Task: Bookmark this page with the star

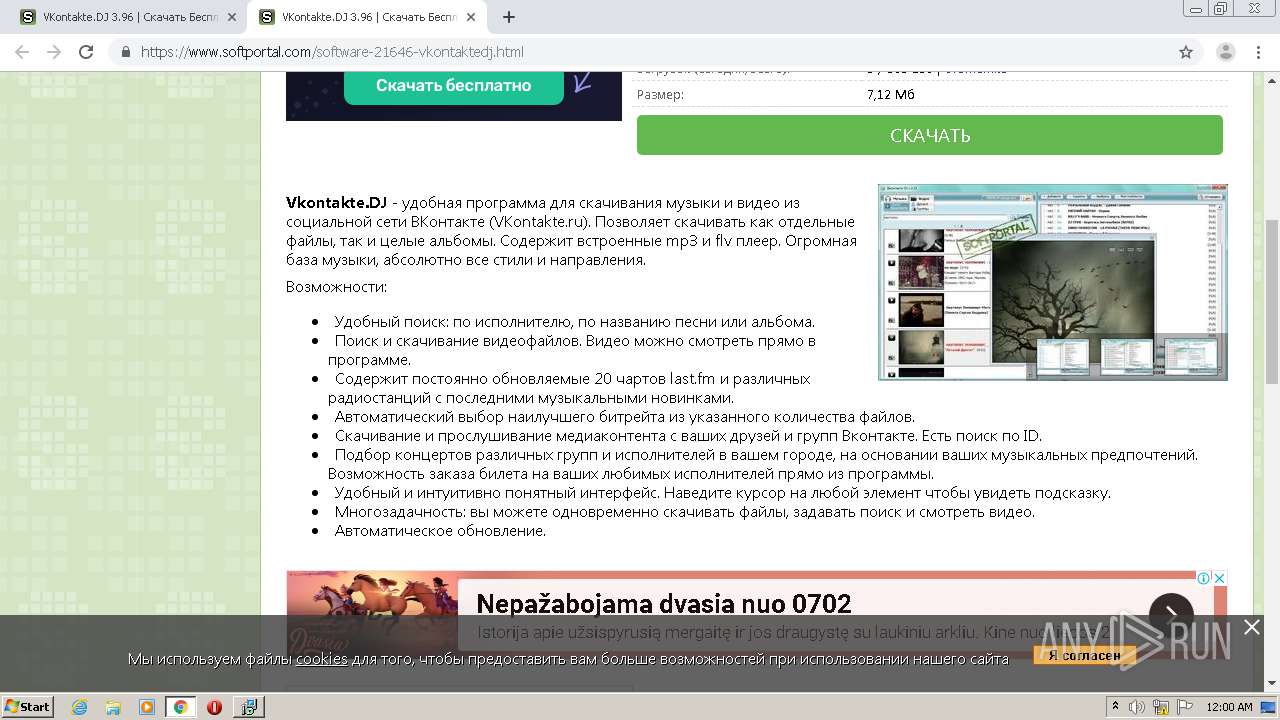Action: coord(1186,52)
